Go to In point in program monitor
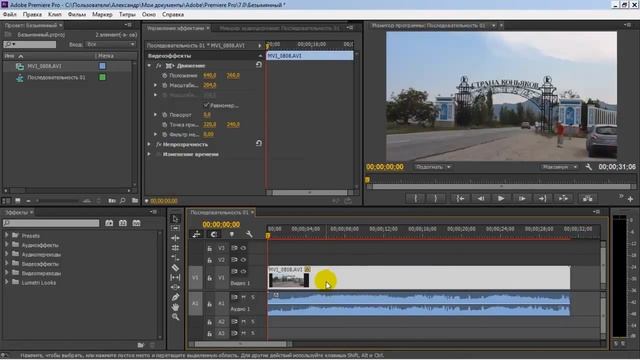The width and height of the screenshot is (640, 360). click(460, 199)
